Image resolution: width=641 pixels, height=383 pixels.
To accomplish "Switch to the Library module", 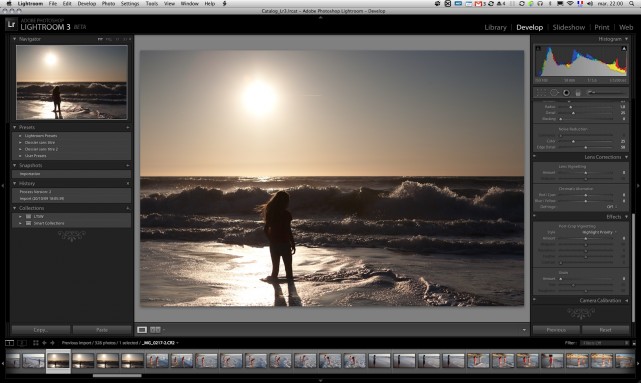I will click(x=495, y=27).
